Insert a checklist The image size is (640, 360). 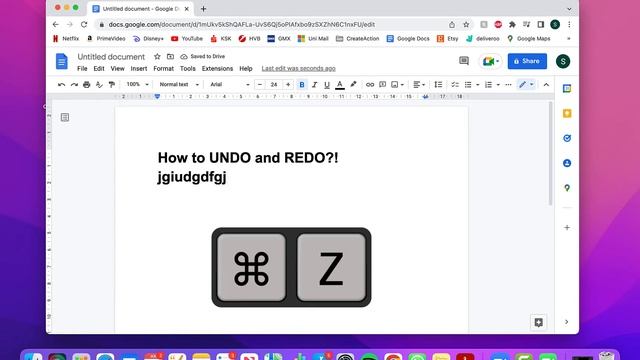coord(455,84)
